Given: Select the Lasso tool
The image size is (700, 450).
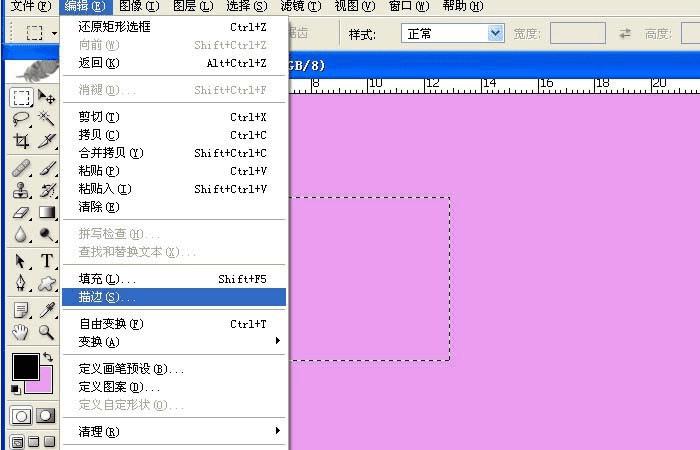Looking at the screenshot, I should (21, 119).
